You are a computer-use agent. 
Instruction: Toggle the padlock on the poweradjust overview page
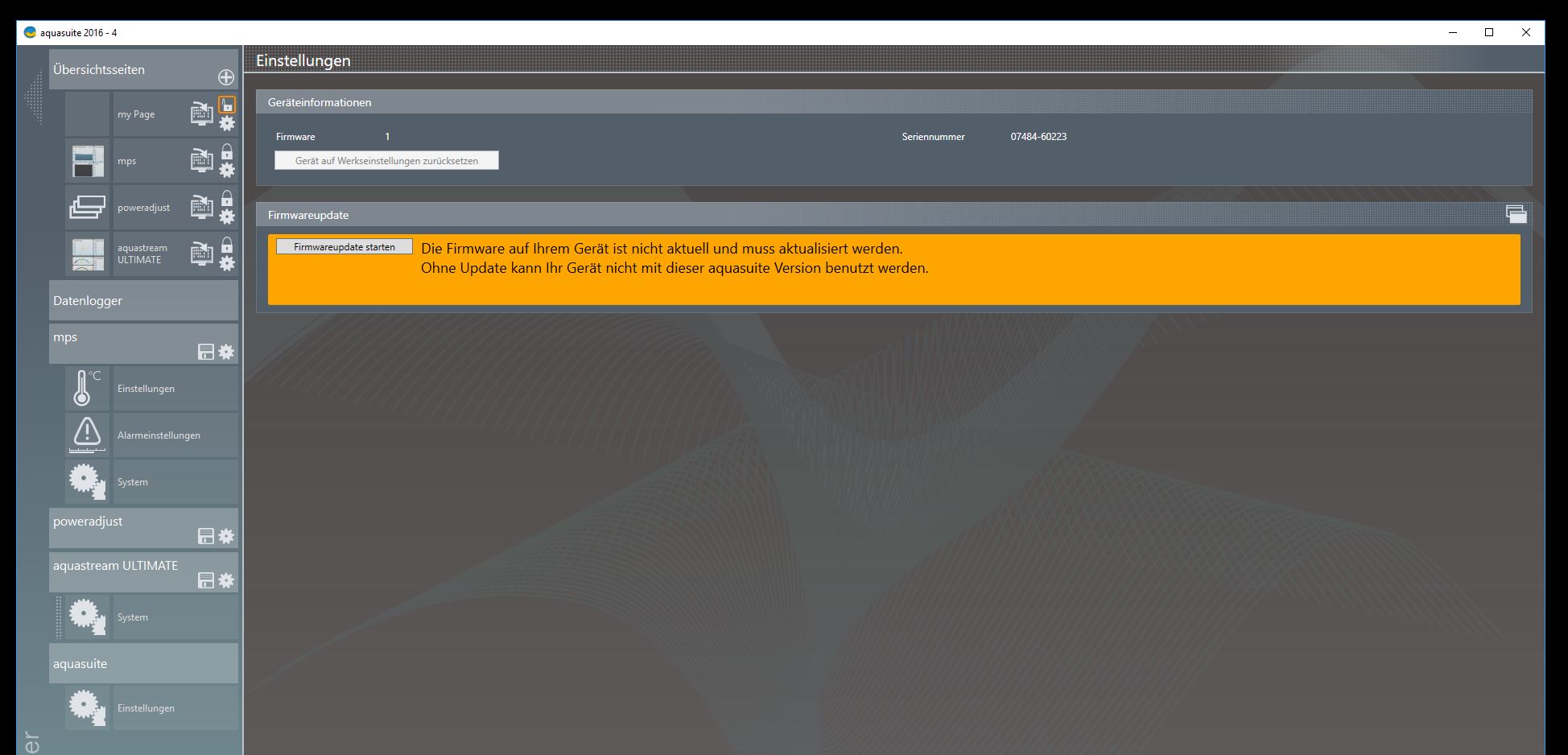tap(228, 198)
